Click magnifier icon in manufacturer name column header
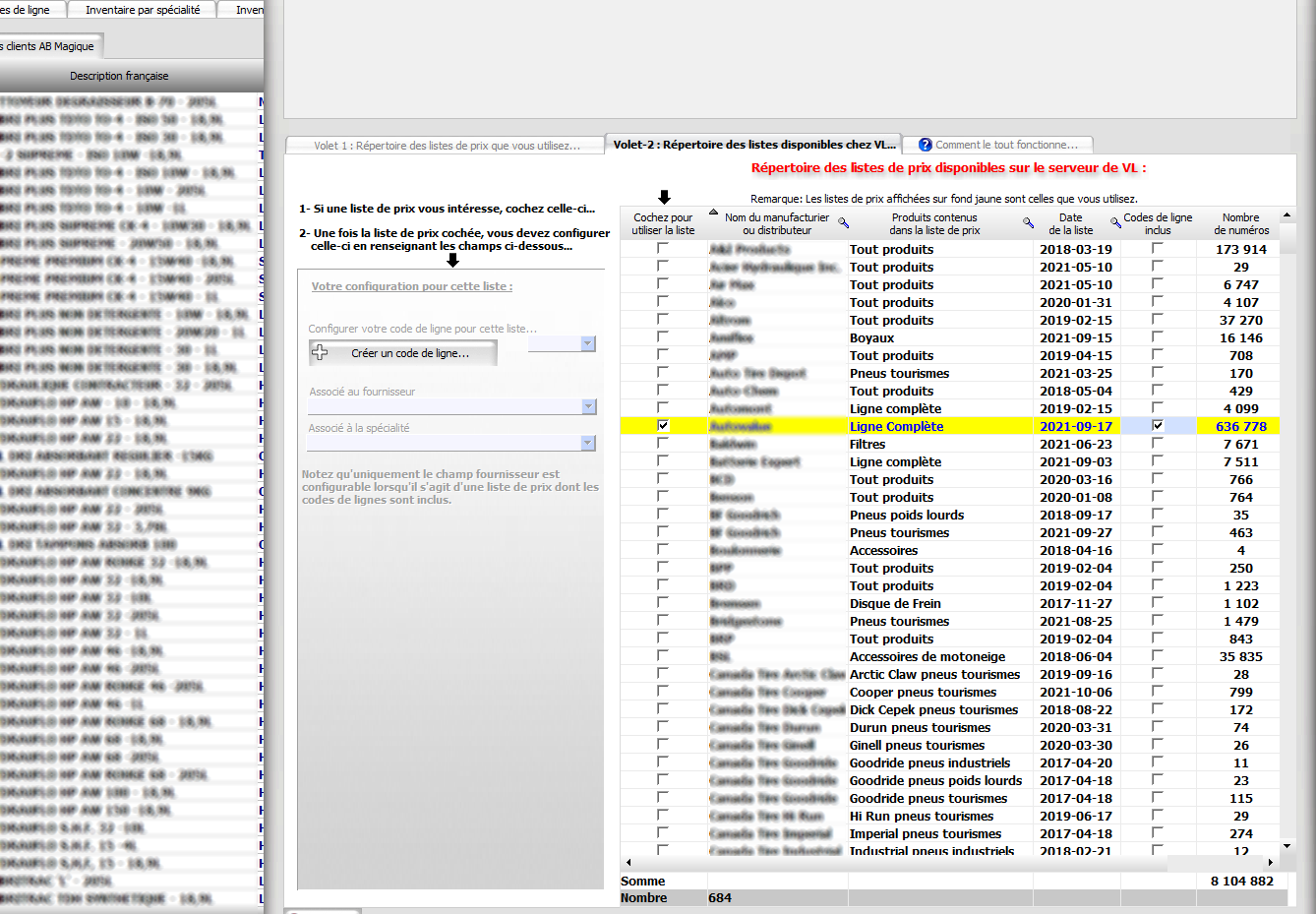 (843, 223)
